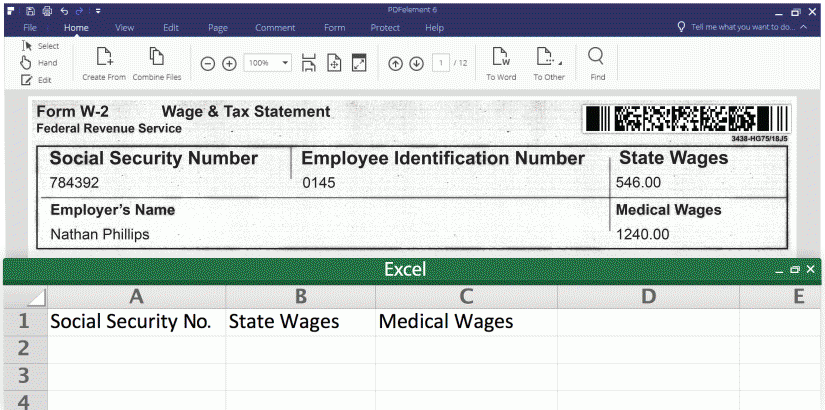The width and height of the screenshot is (825, 410).
Task: Enable the Edit mode tool
Action: click(x=40, y=79)
